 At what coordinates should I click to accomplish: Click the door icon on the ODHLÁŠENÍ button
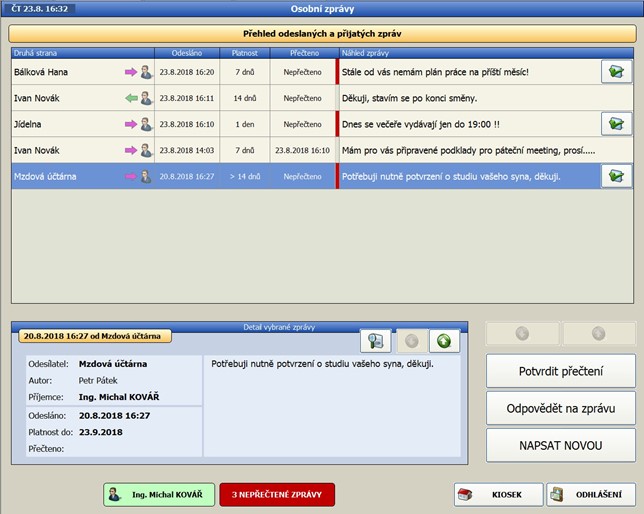pos(557,494)
